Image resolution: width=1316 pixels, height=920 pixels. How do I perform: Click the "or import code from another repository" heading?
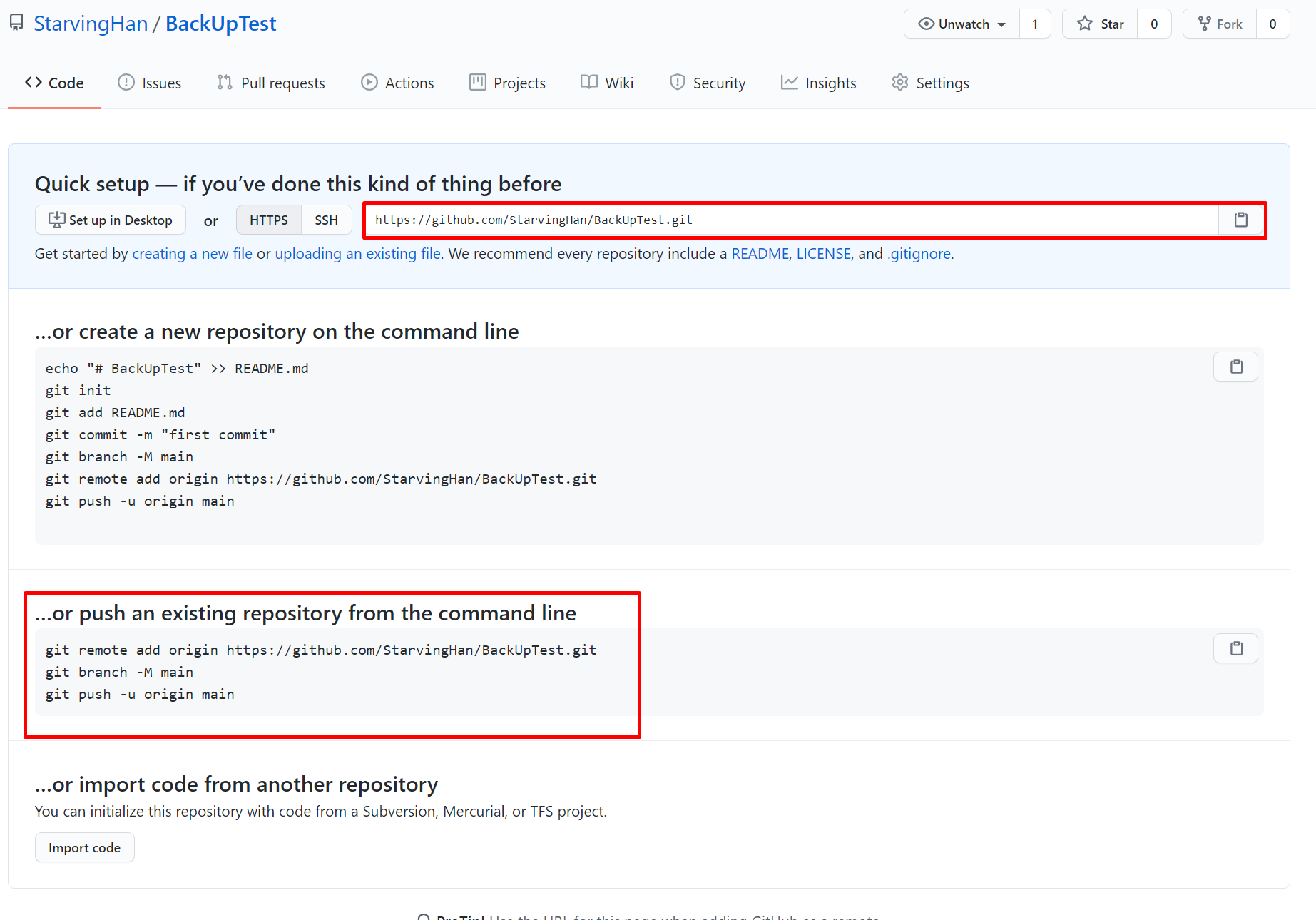click(236, 784)
